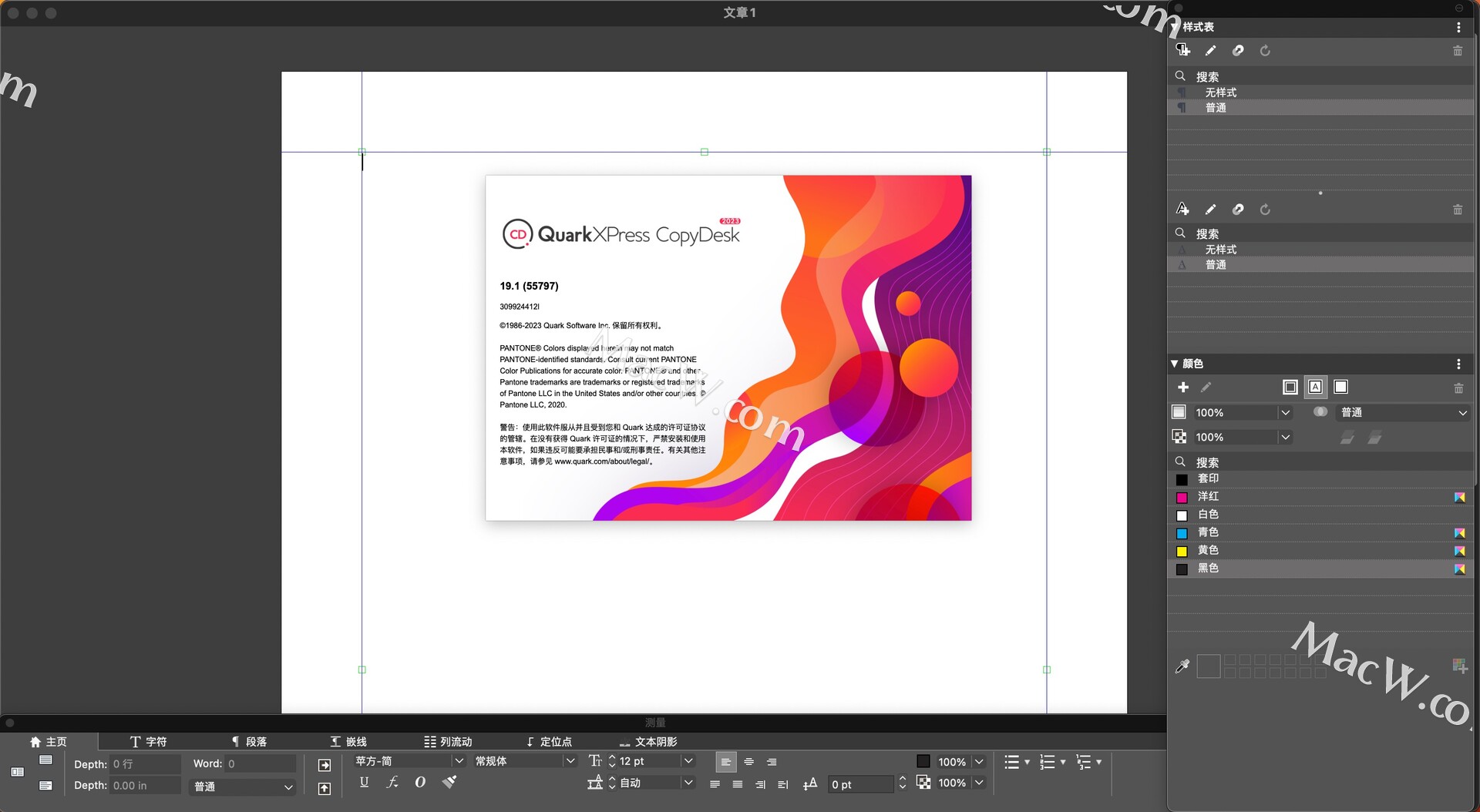Screen dimensions: 1480x812
Task: Click the paragraph style 搜索 field
Action: (x=1320, y=77)
